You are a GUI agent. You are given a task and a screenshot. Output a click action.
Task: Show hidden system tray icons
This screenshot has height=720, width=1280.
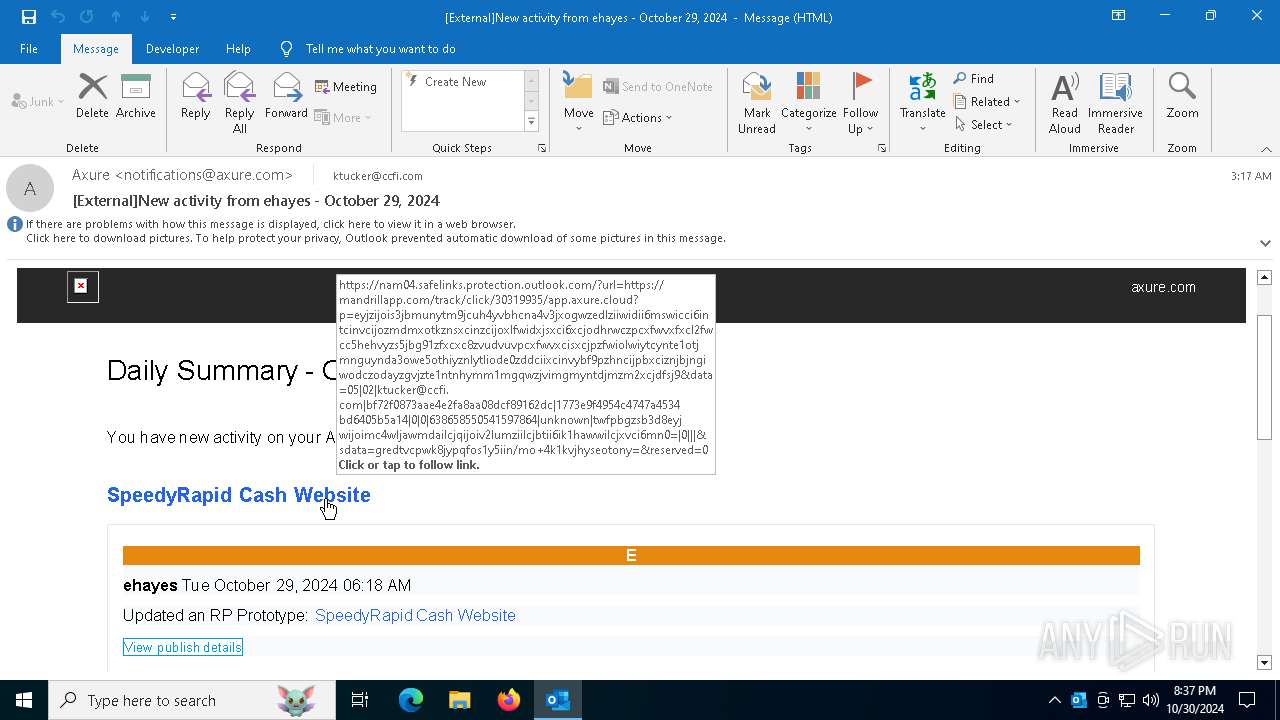tap(1055, 700)
